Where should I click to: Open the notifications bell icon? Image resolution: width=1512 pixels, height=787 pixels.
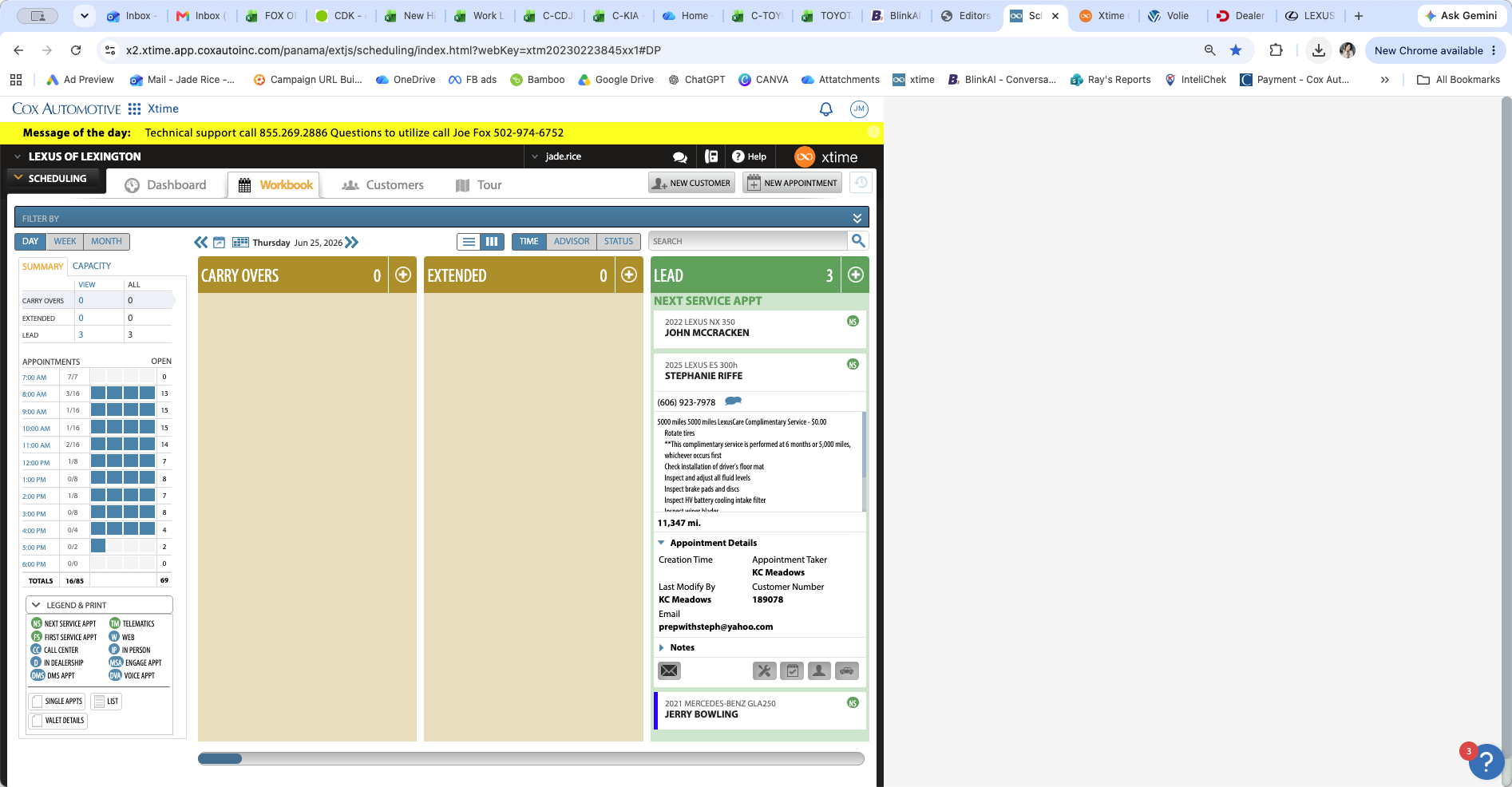coord(826,109)
